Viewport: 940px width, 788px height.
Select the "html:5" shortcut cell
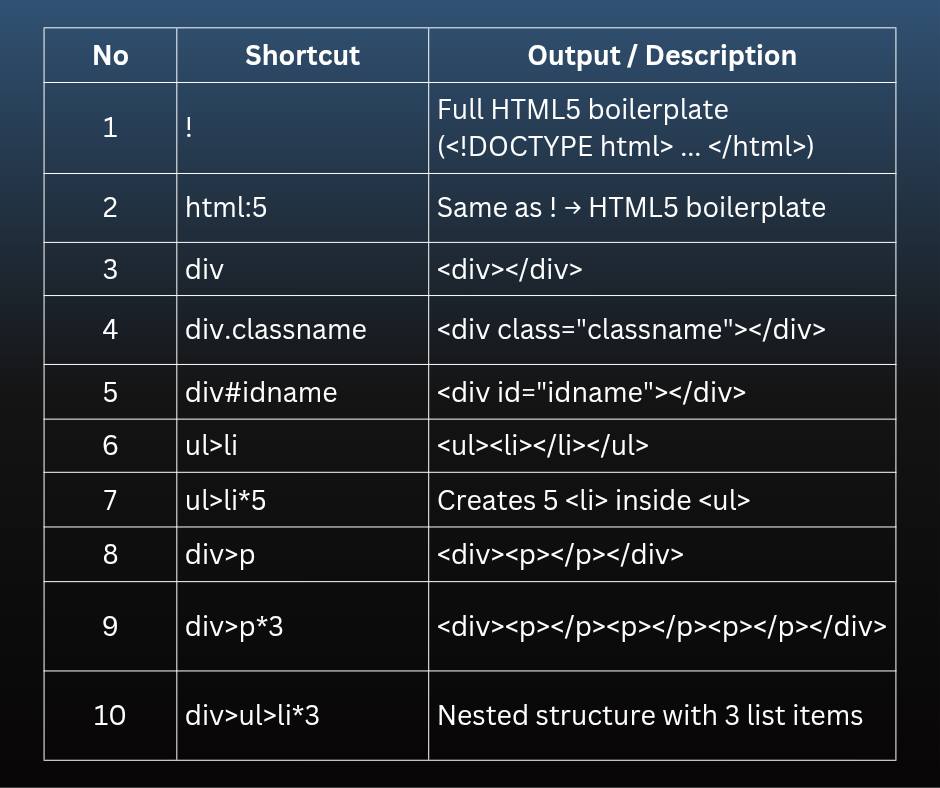click(302, 208)
